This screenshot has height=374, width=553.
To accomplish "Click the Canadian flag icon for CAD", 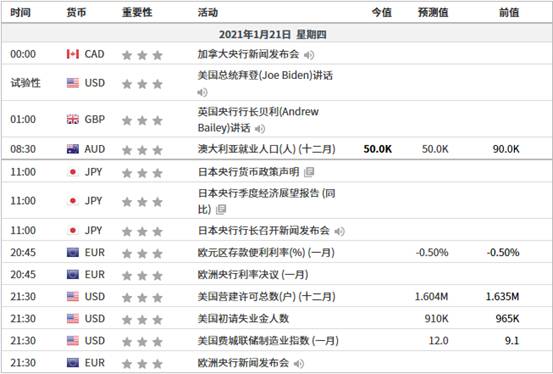I will (x=73, y=54).
